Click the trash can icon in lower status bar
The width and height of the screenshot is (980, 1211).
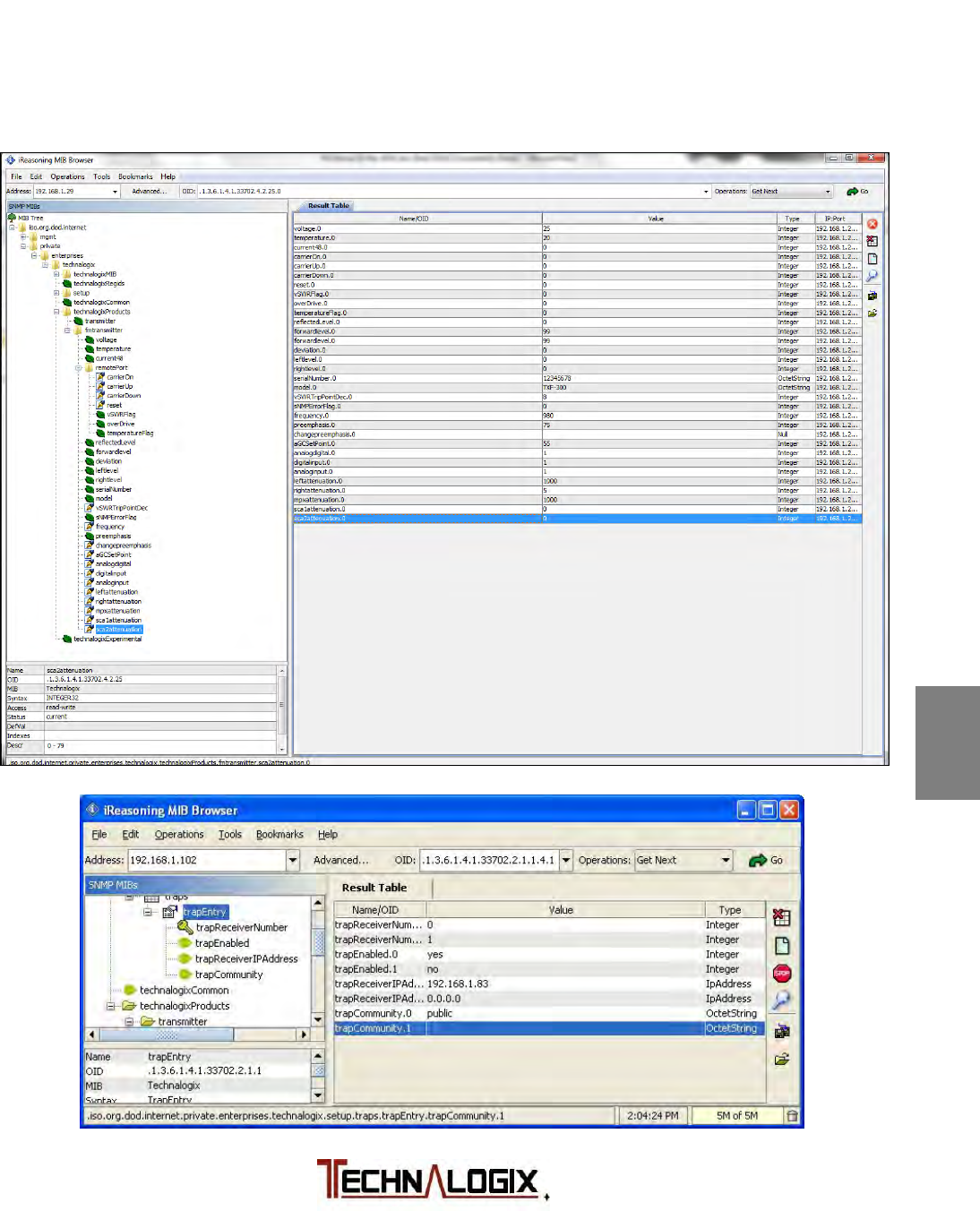792,1116
